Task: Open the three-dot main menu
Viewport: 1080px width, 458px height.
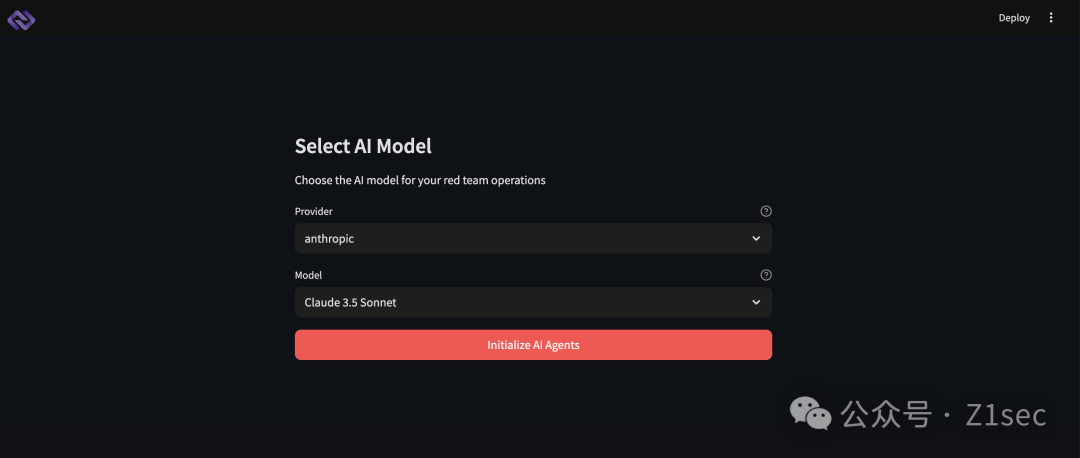Action: [1051, 18]
